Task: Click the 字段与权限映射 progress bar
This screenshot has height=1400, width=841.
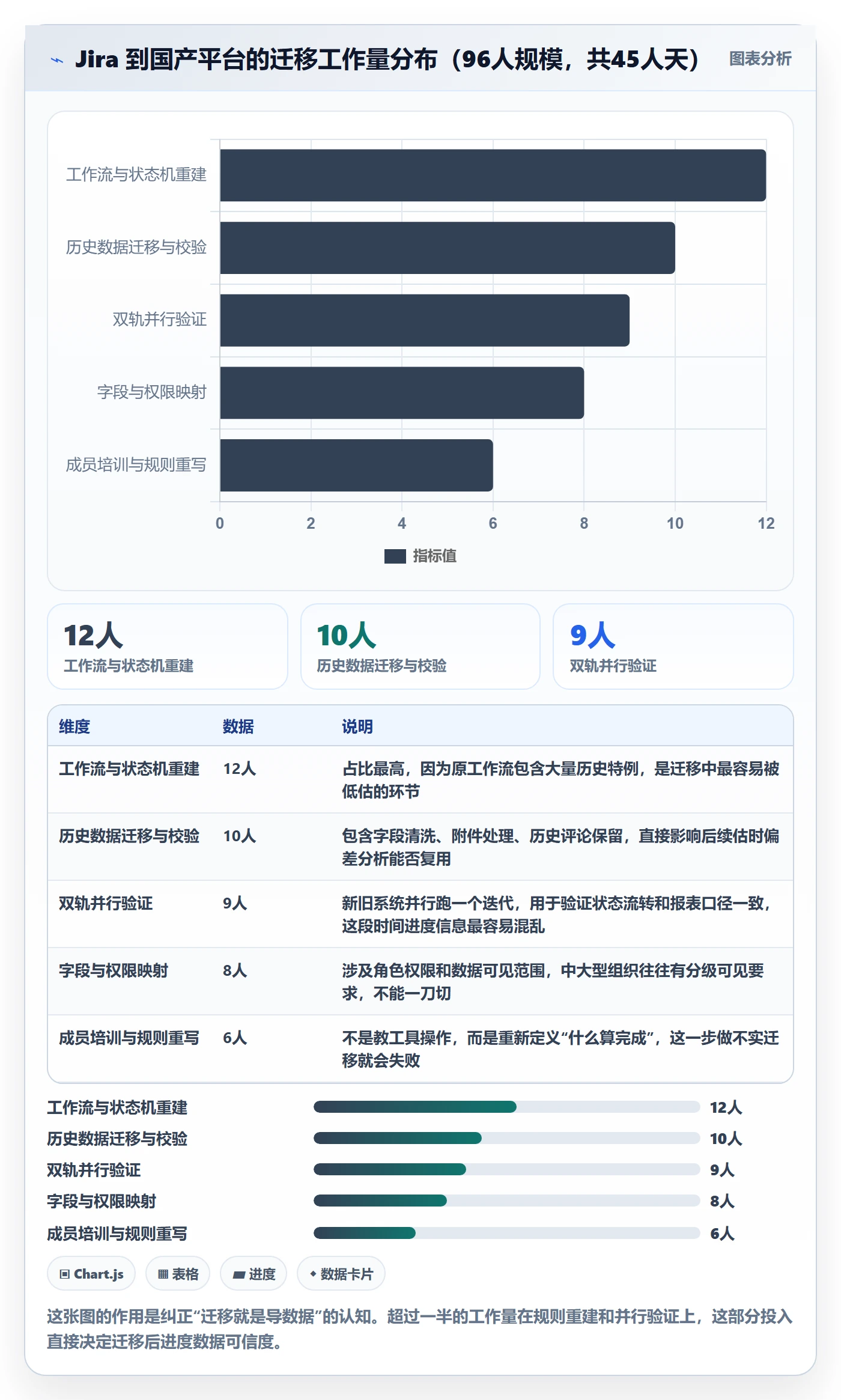Action: pyautogui.click(x=507, y=1201)
